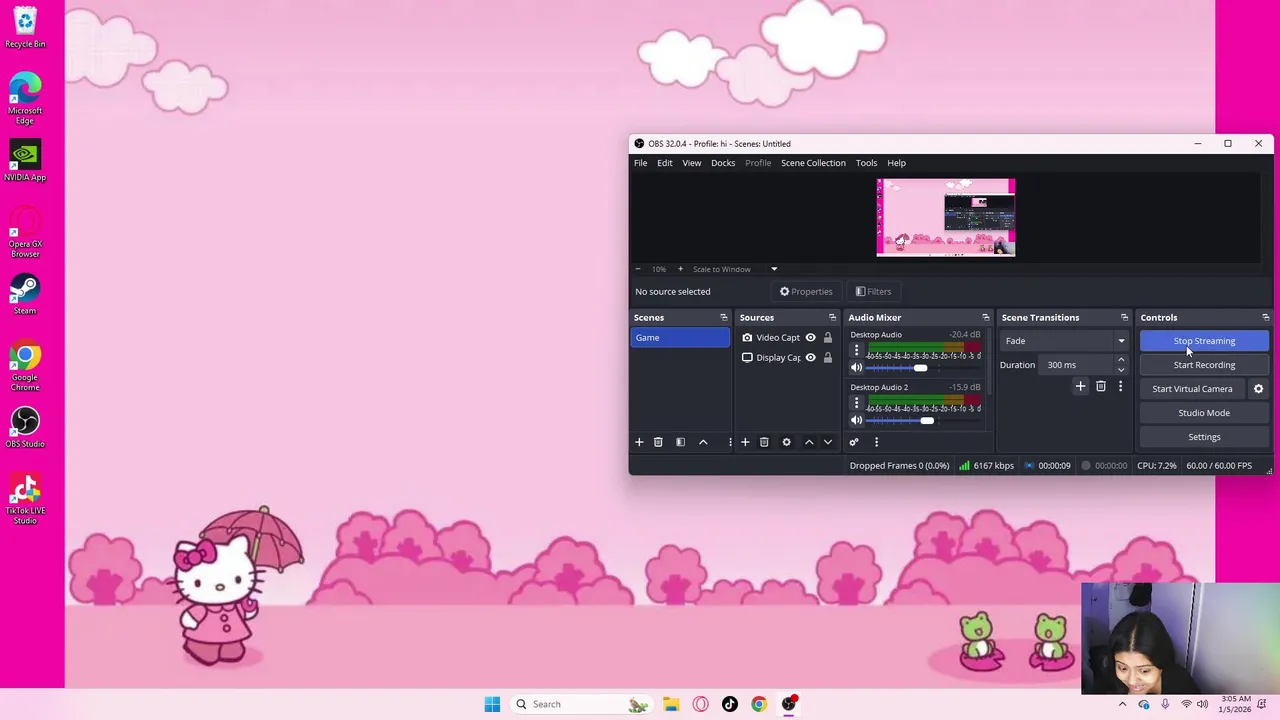Open the Docks menu
1280x720 pixels.
pyautogui.click(x=723, y=163)
